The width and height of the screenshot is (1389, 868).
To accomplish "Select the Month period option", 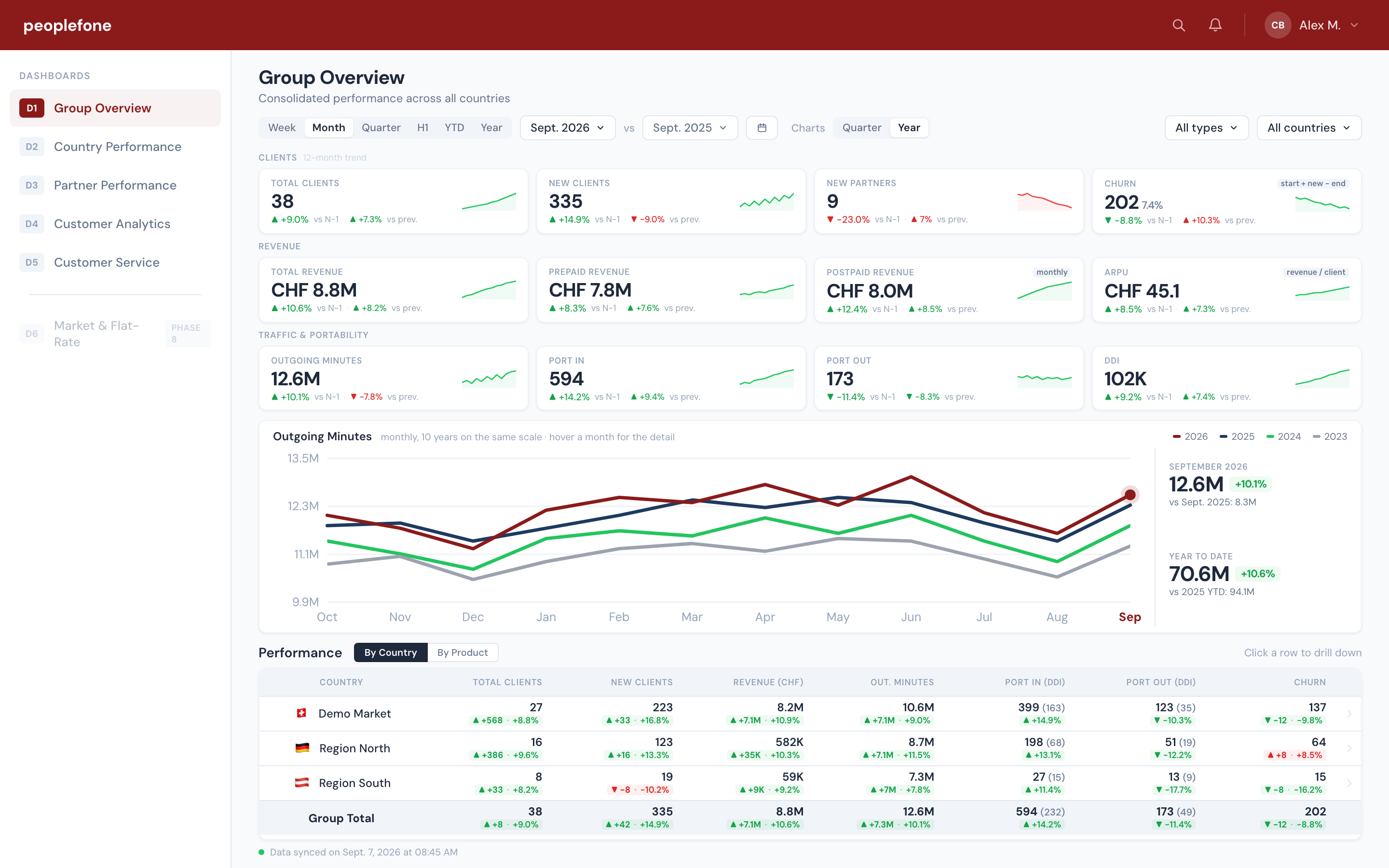I will 329,127.
